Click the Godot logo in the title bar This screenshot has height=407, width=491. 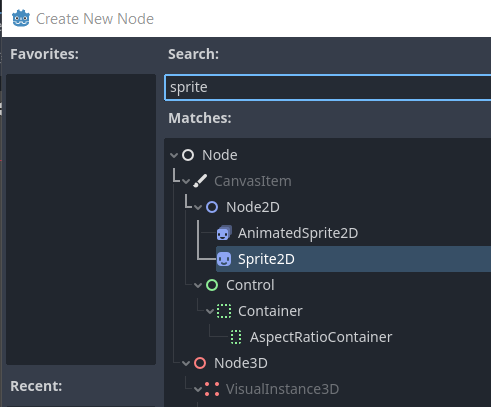coord(21,18)
